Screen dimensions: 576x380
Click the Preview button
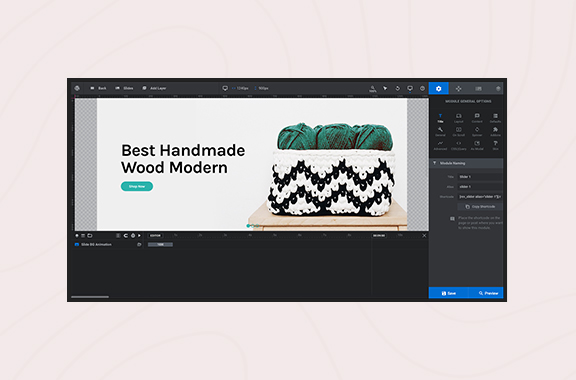(x=486, y=293)
